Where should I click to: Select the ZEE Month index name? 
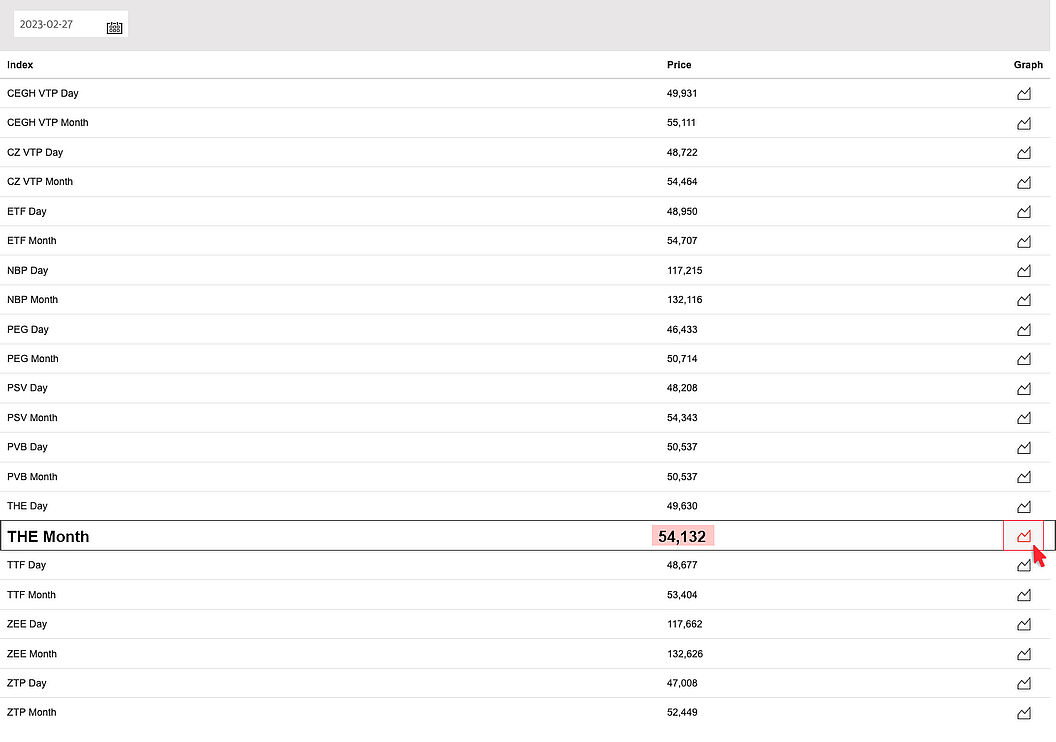coord(32,653)
